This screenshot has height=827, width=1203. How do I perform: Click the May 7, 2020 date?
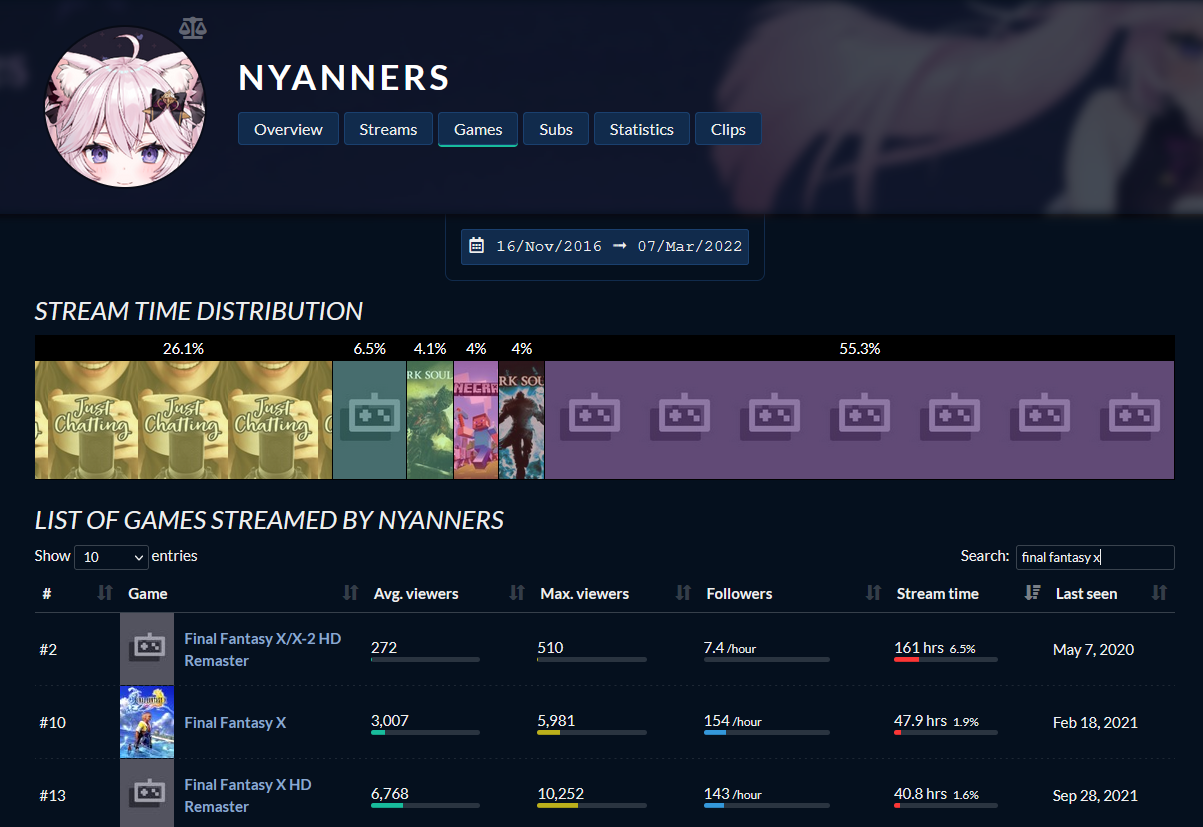coord(1093,649)
